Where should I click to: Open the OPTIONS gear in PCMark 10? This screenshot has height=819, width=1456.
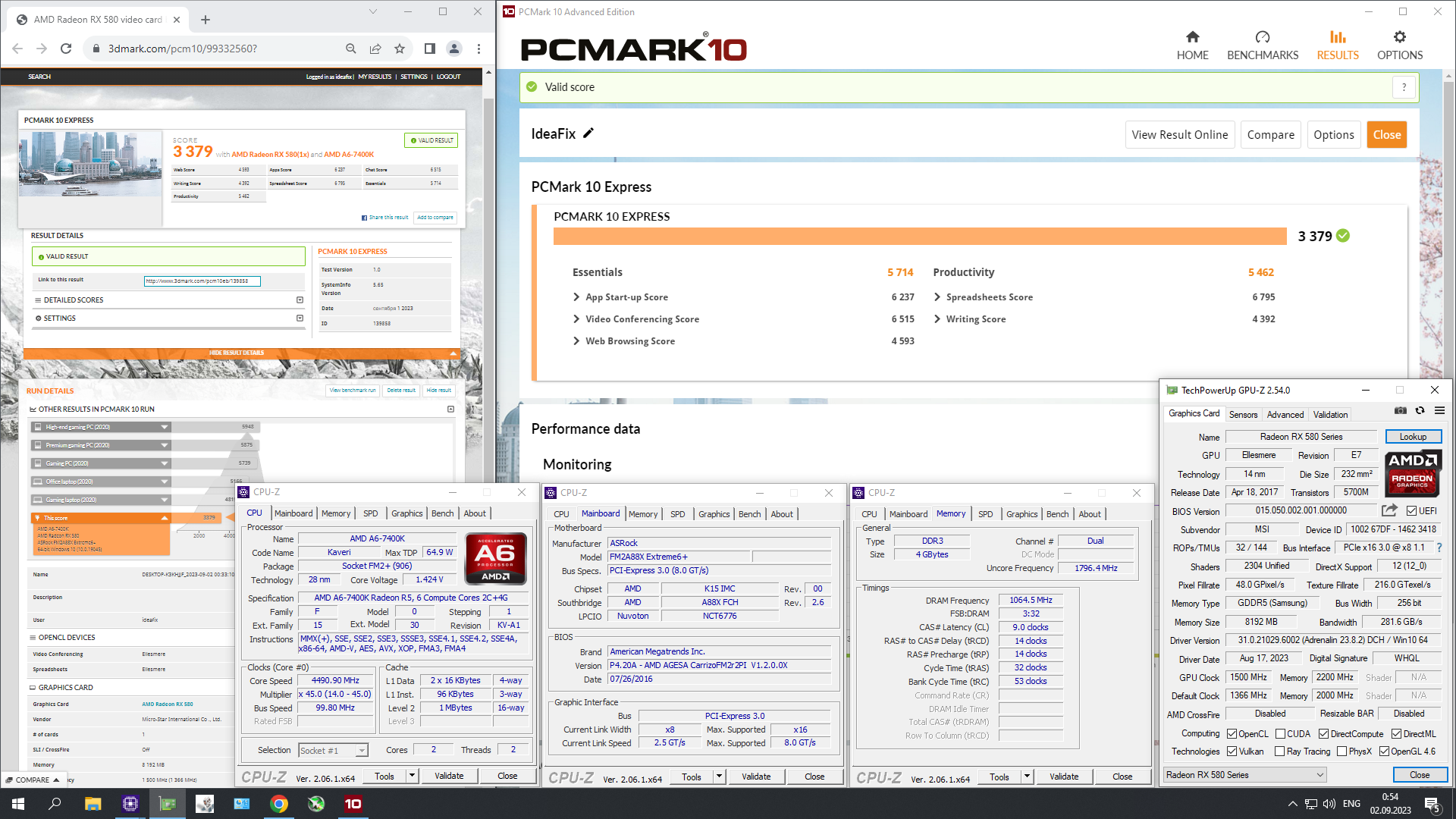click(x=1400, y=45)
